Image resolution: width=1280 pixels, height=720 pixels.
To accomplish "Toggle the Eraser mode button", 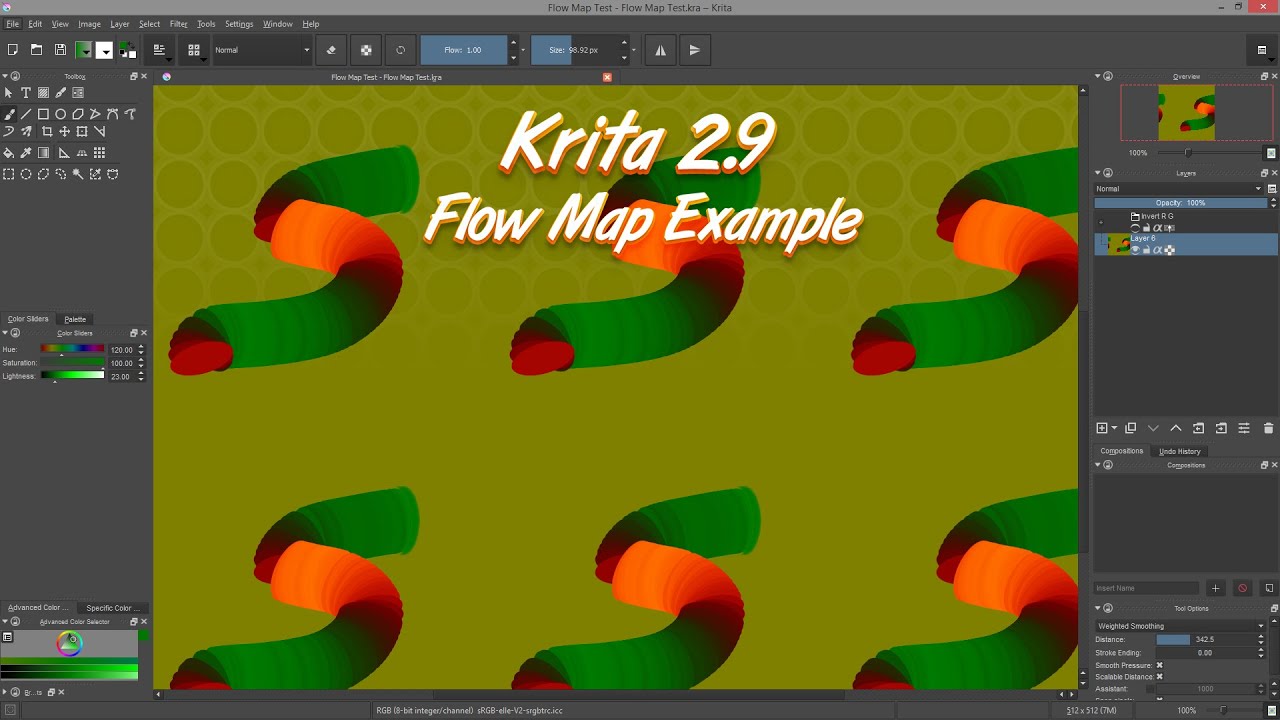I will [x=331, y=50].
